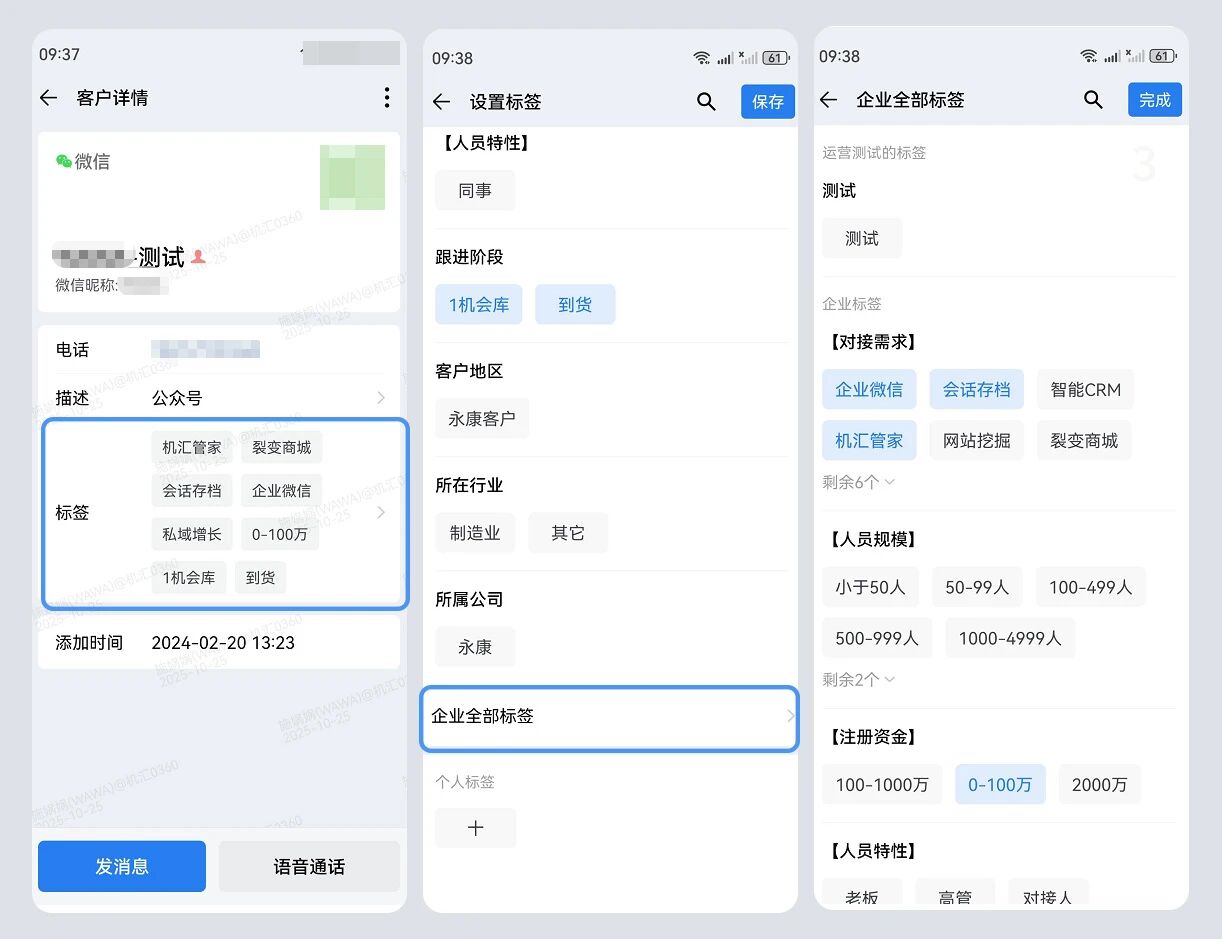The width and height of the screenshot is (1222, 939).
Task: Expand 剩余2个 under 人员规模
Action: [858, 680]
